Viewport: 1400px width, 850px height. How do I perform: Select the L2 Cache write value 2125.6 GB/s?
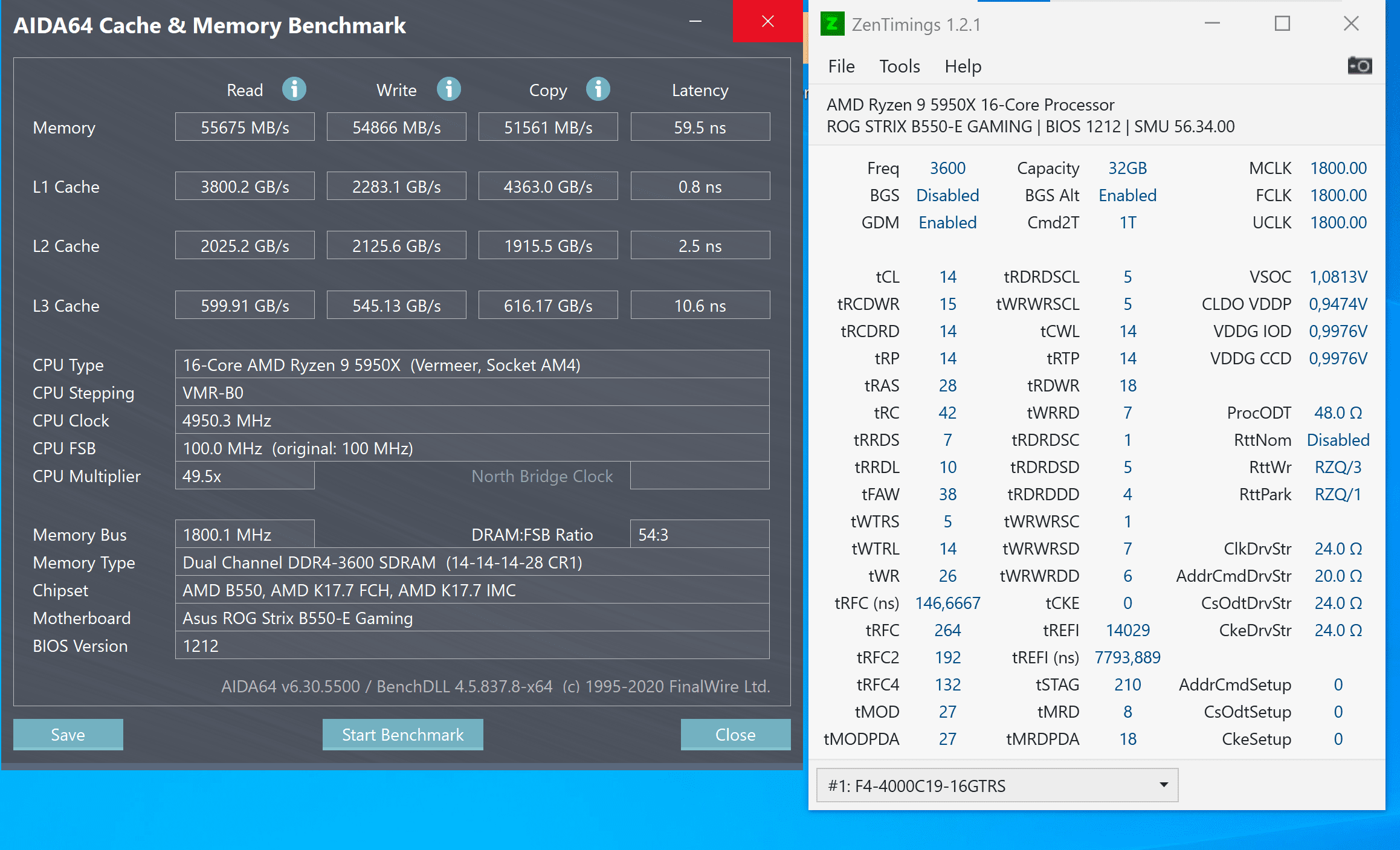click(396, 245)
